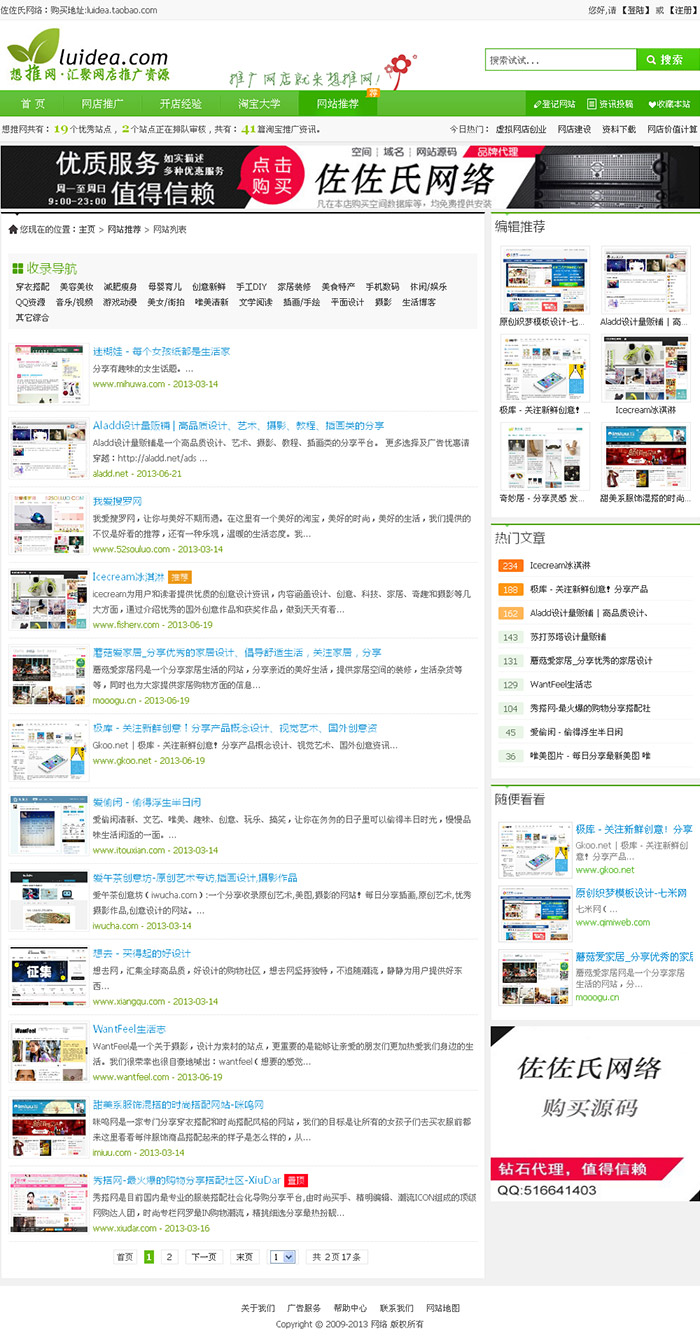Screen dimensions: 700x1342
Task: Open hot topic 资料下载
Action: click(x=619, y=129)
